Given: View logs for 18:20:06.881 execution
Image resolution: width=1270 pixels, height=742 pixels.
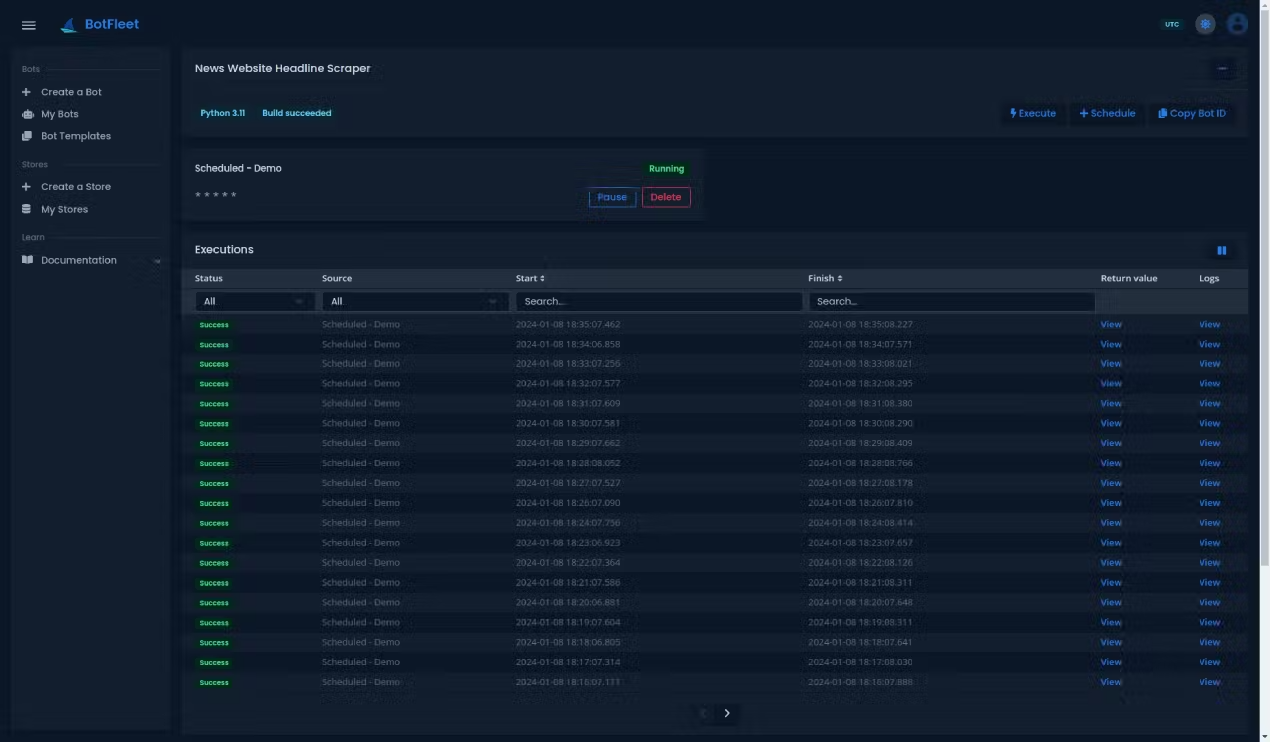Looking at the screenshot, I should click(1209, 602).
